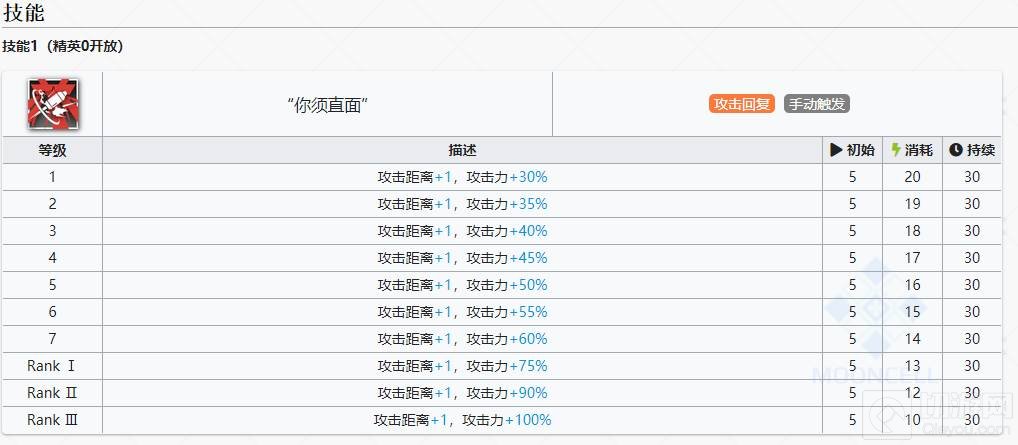Click the cost value 20 in level 1 row

[912, 177]
